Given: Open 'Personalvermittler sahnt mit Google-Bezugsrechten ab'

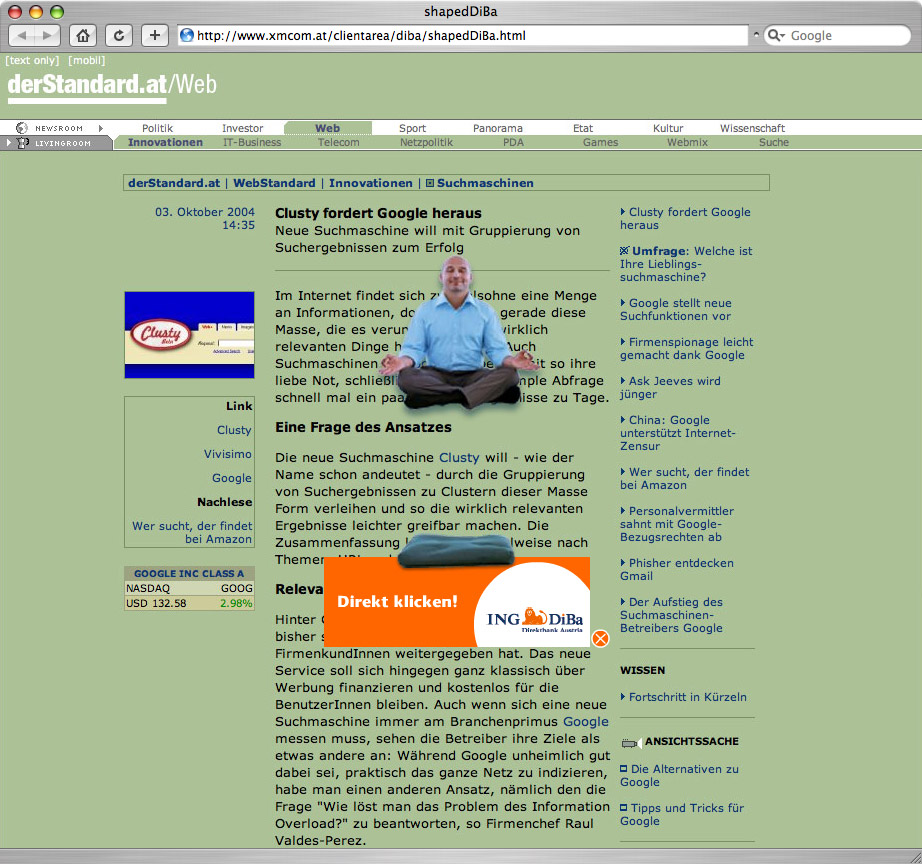Looking at the screenshot, I should click(x=677, y=524).
